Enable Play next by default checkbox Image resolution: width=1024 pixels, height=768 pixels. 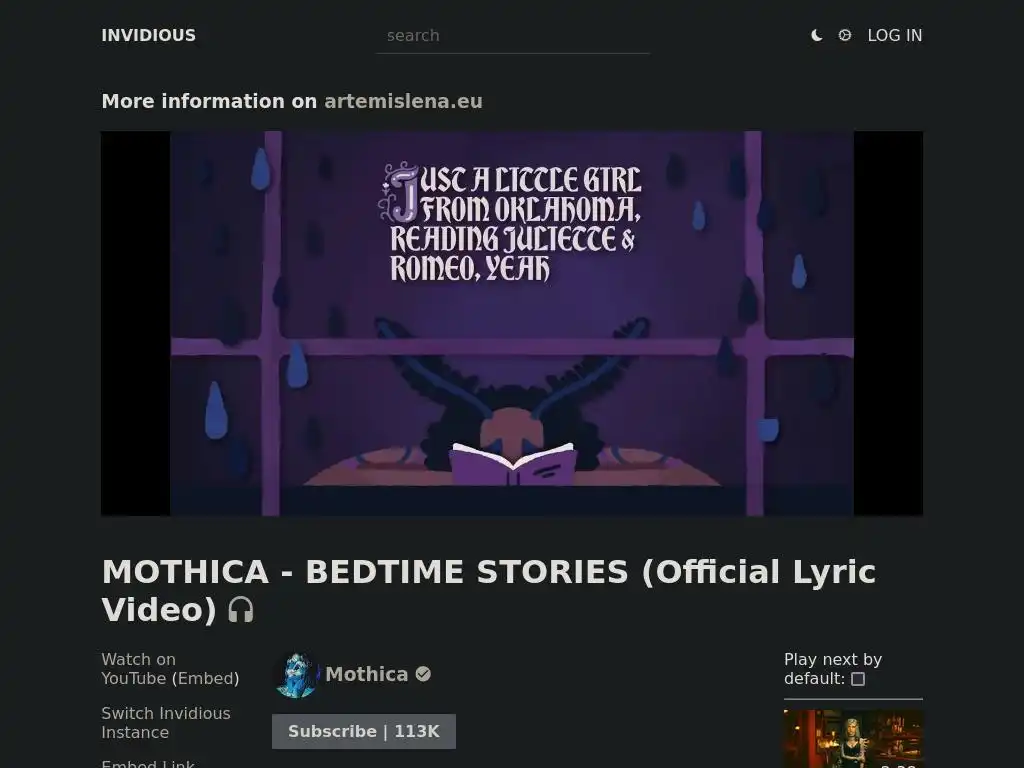858,679
